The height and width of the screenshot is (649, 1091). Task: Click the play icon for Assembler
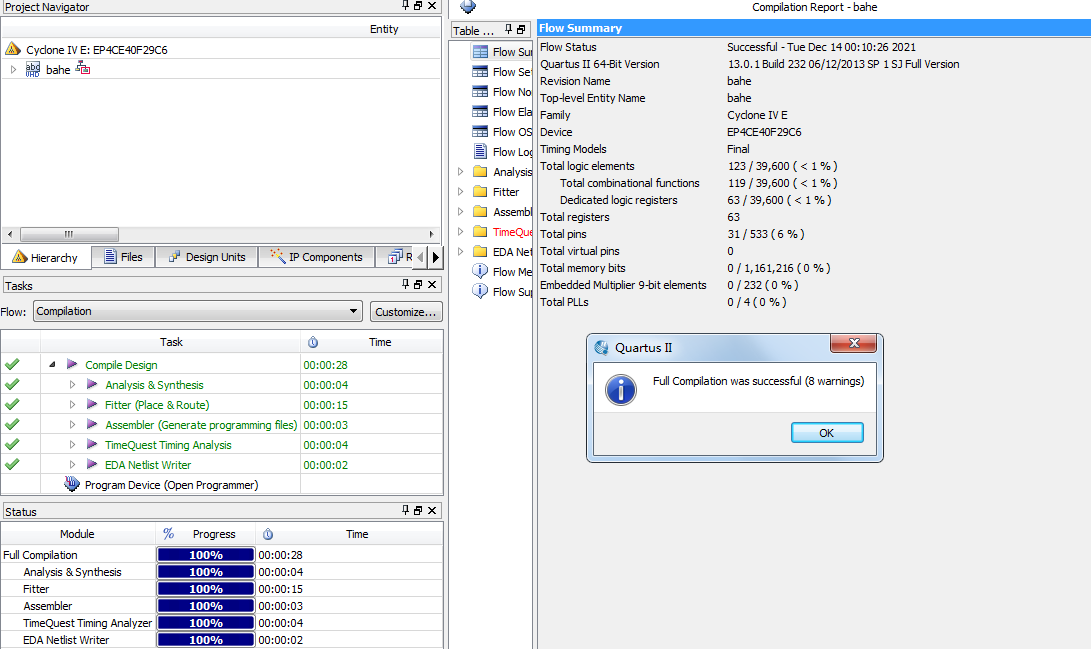point(92,424)
